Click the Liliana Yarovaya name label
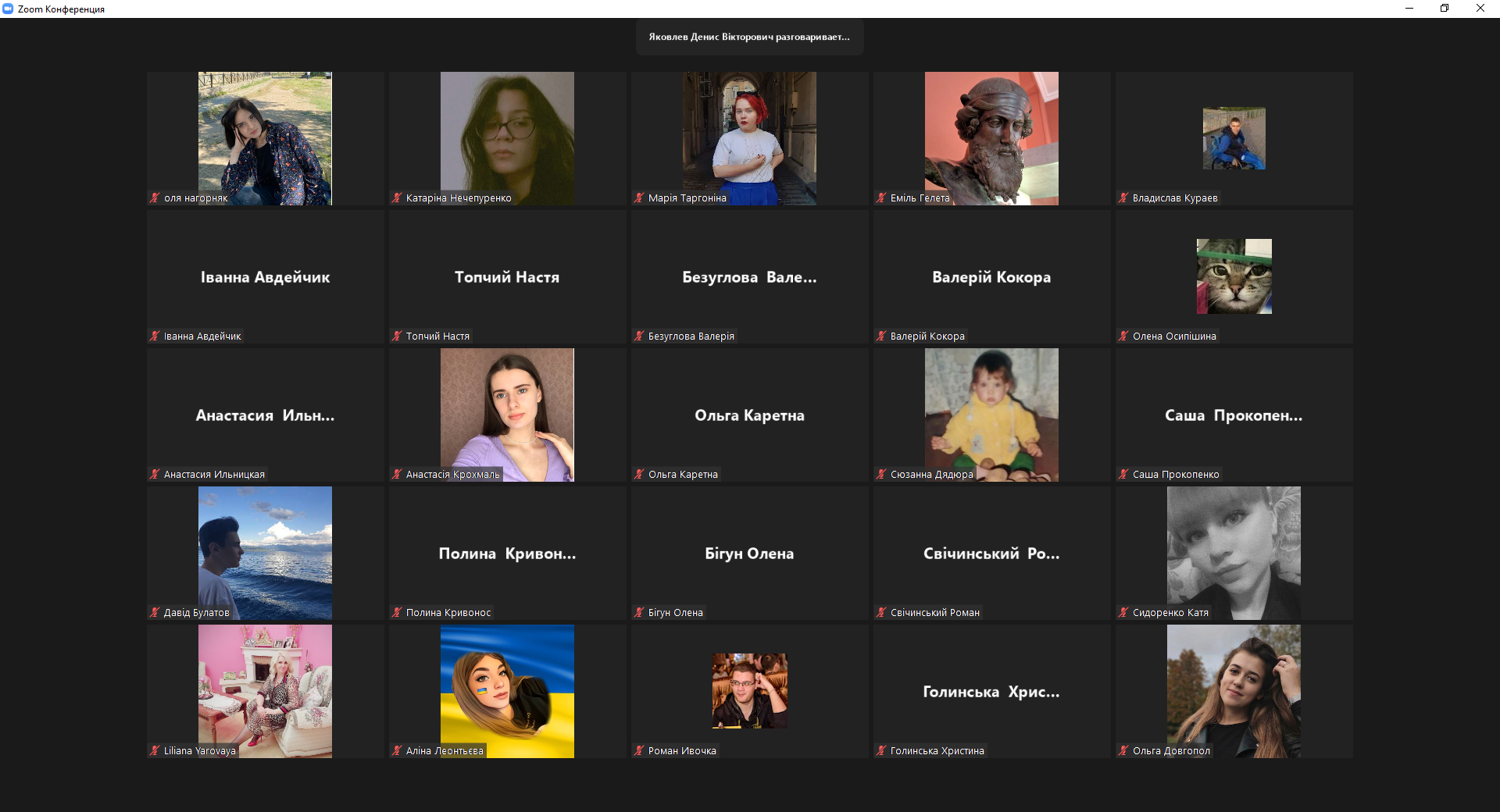This screenshot has width=1500, height=812. [199, 751]
